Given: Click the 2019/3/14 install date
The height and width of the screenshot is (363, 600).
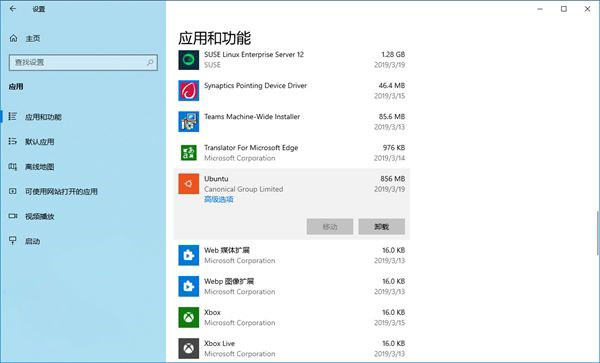Looking at the screenshot, I should pyautogui.click(x=390, y=158).
